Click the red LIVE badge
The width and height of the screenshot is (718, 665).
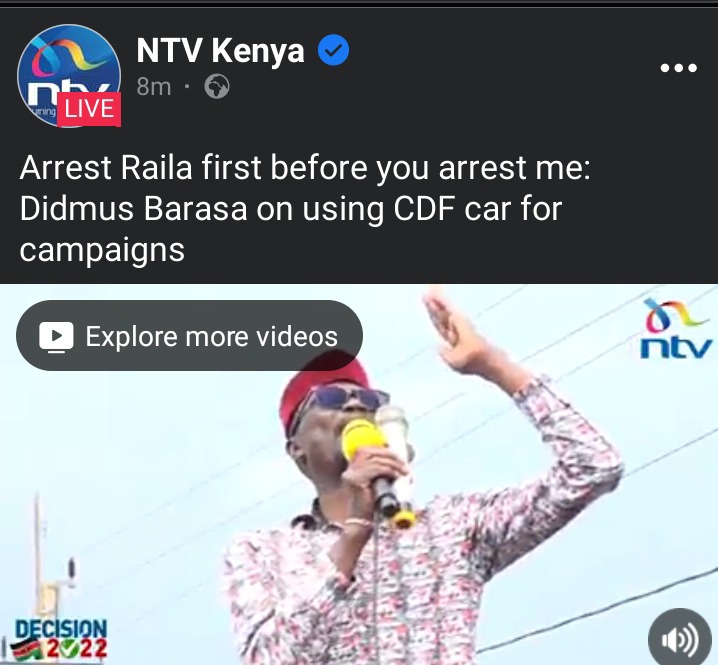point(89,109)
